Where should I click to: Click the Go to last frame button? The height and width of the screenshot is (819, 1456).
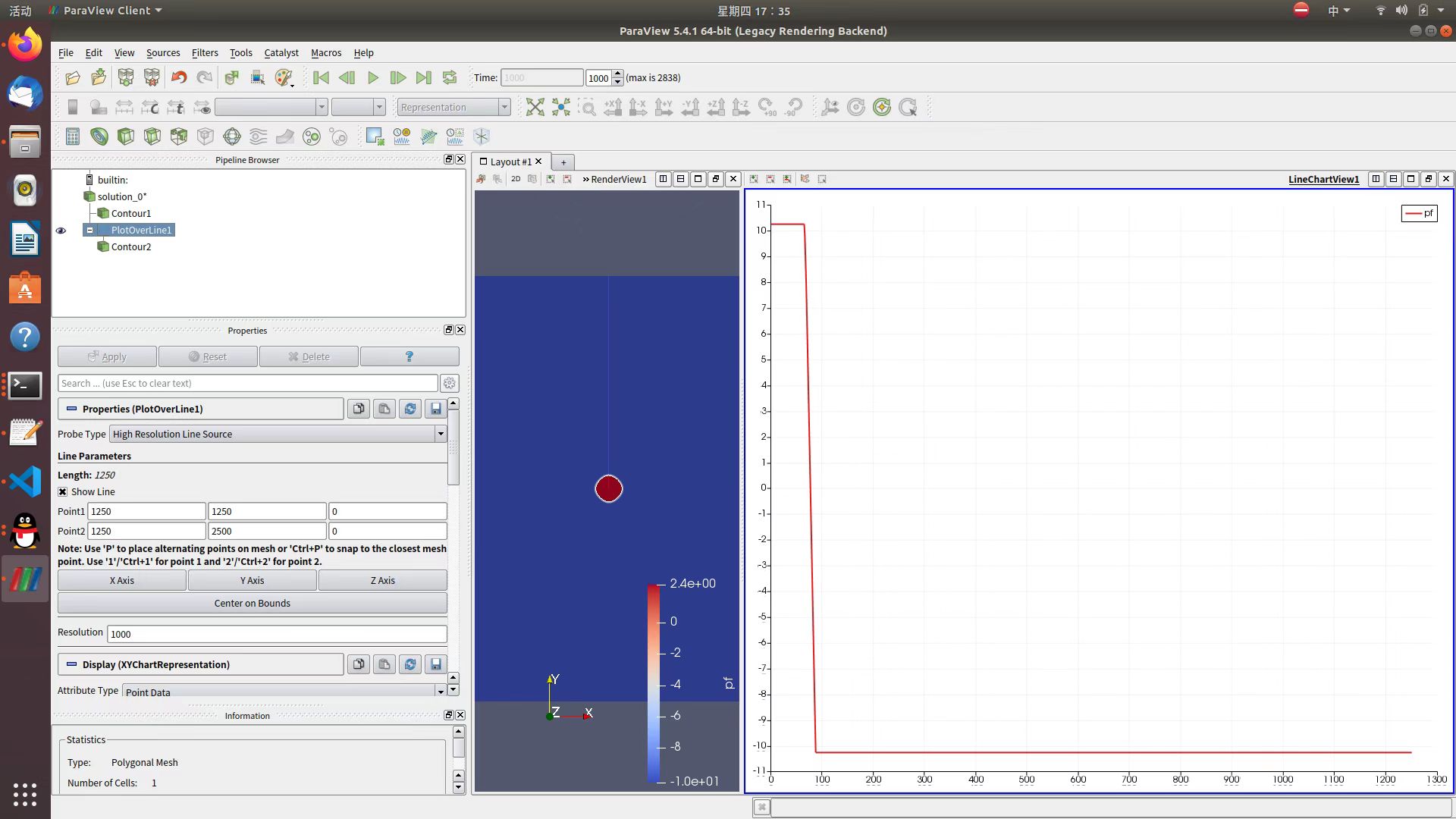coord(424,77)
